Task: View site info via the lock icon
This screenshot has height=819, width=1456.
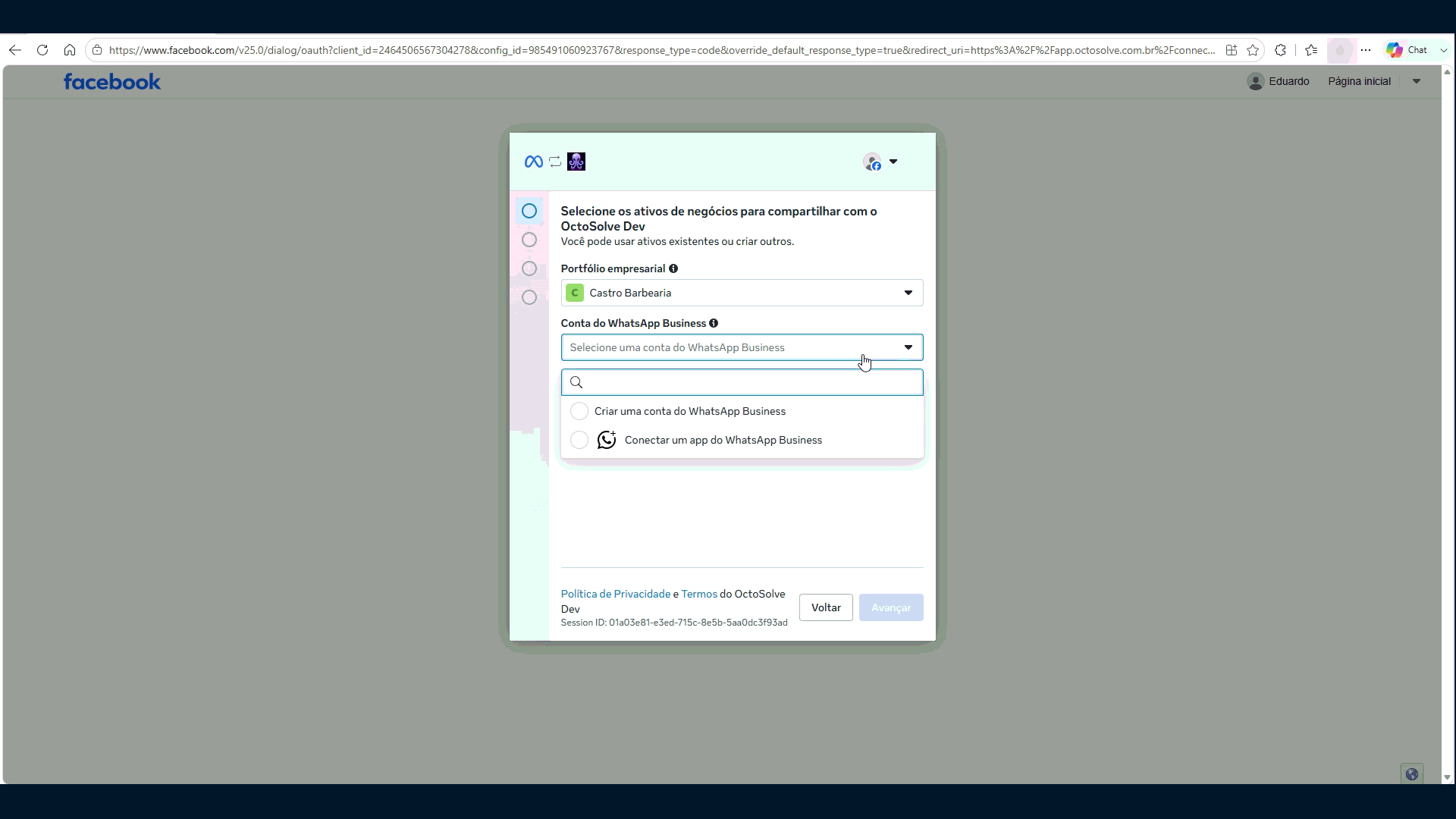Action: click(x=97, y=50)
